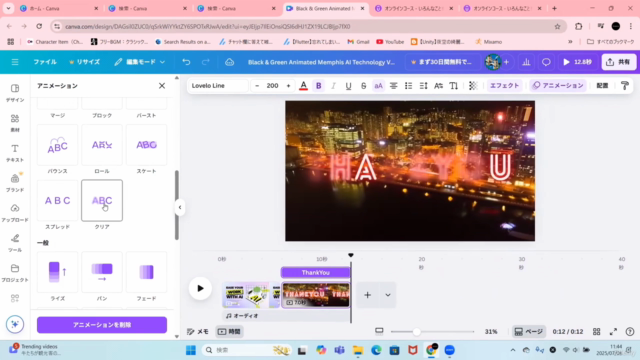Close the Animation panel
This screenshot has width=640, height=360.
(162, 86)
